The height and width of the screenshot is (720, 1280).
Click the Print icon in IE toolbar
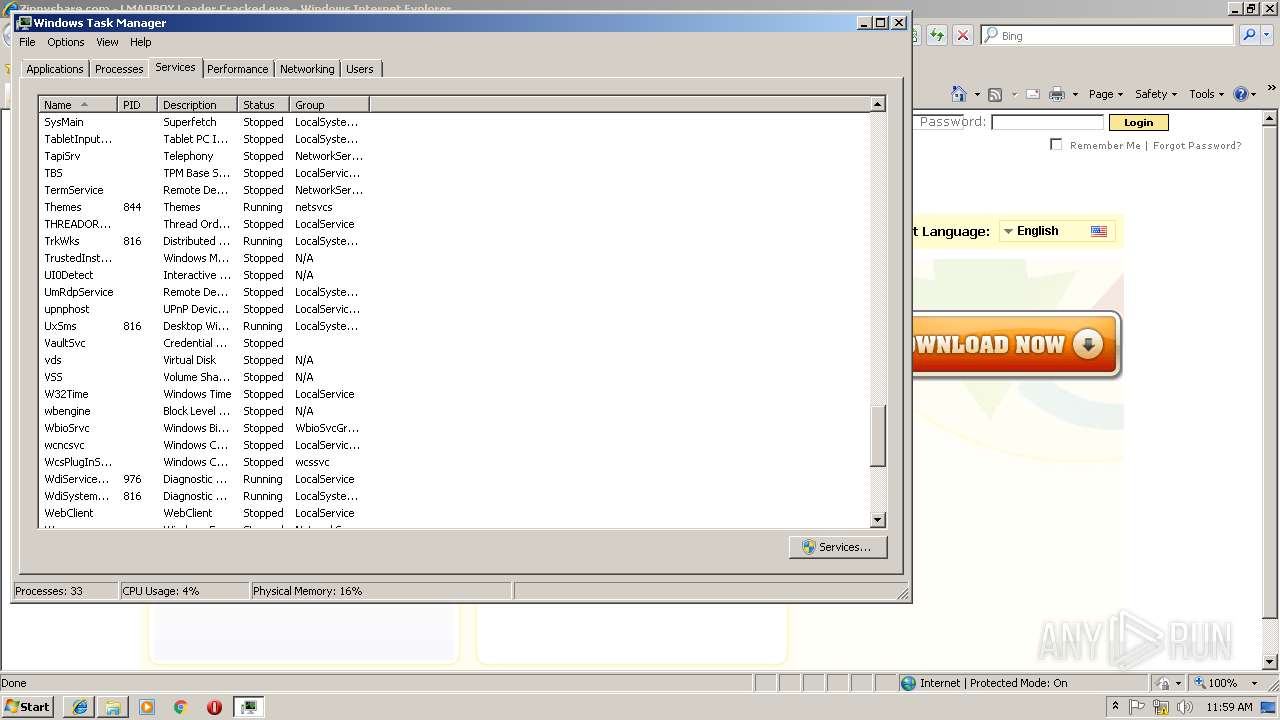pyautogui.click(x=1057, y=94)
